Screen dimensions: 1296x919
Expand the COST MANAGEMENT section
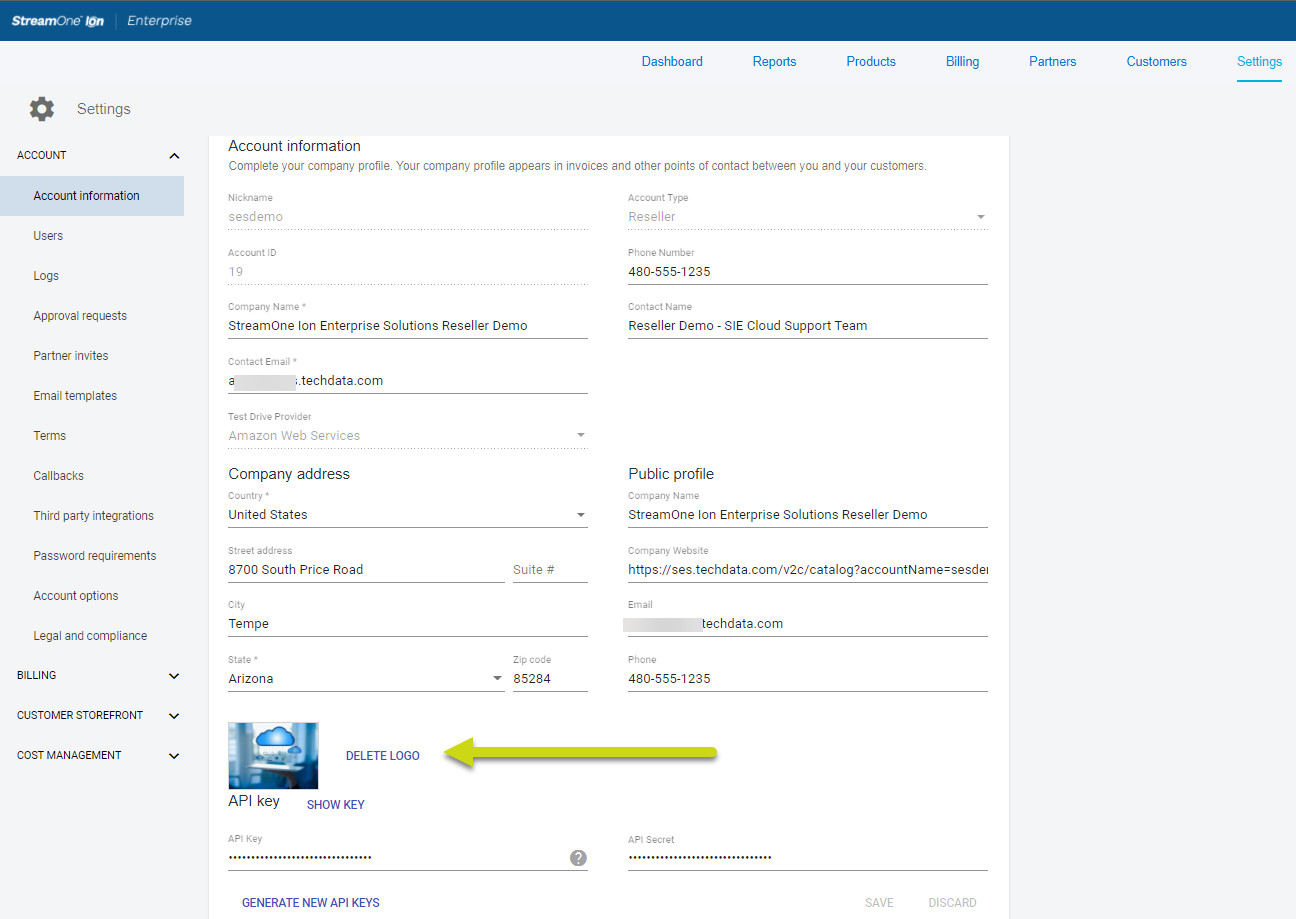[x=174, y=756]
